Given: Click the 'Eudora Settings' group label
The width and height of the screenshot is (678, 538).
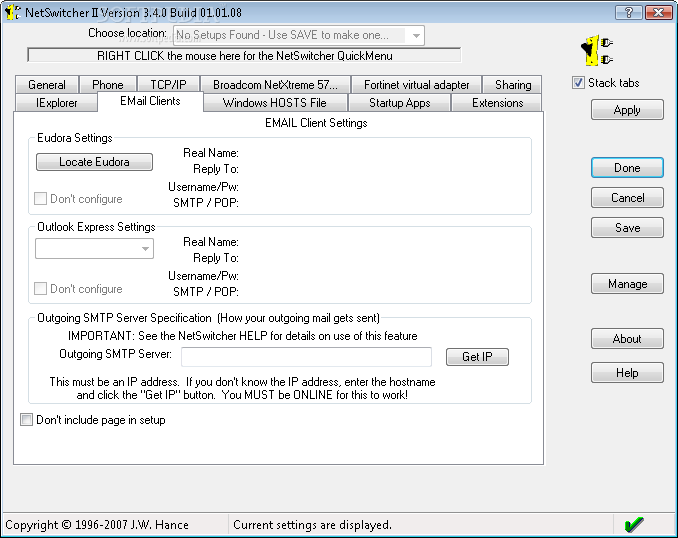Looking at the screenshot, I should (x=75, y=138).
